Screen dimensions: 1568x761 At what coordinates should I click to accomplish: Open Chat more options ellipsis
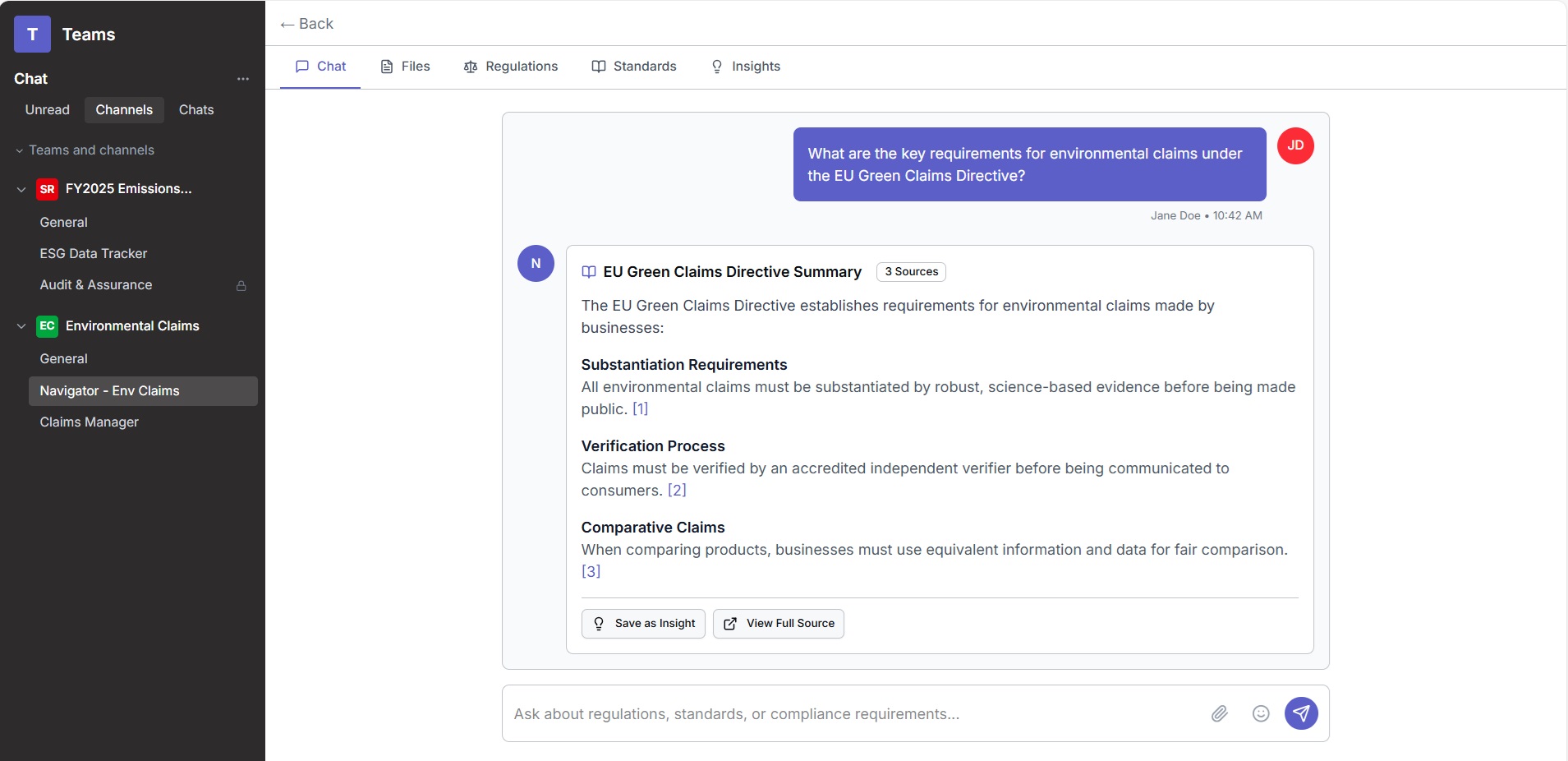coord(243,79)
